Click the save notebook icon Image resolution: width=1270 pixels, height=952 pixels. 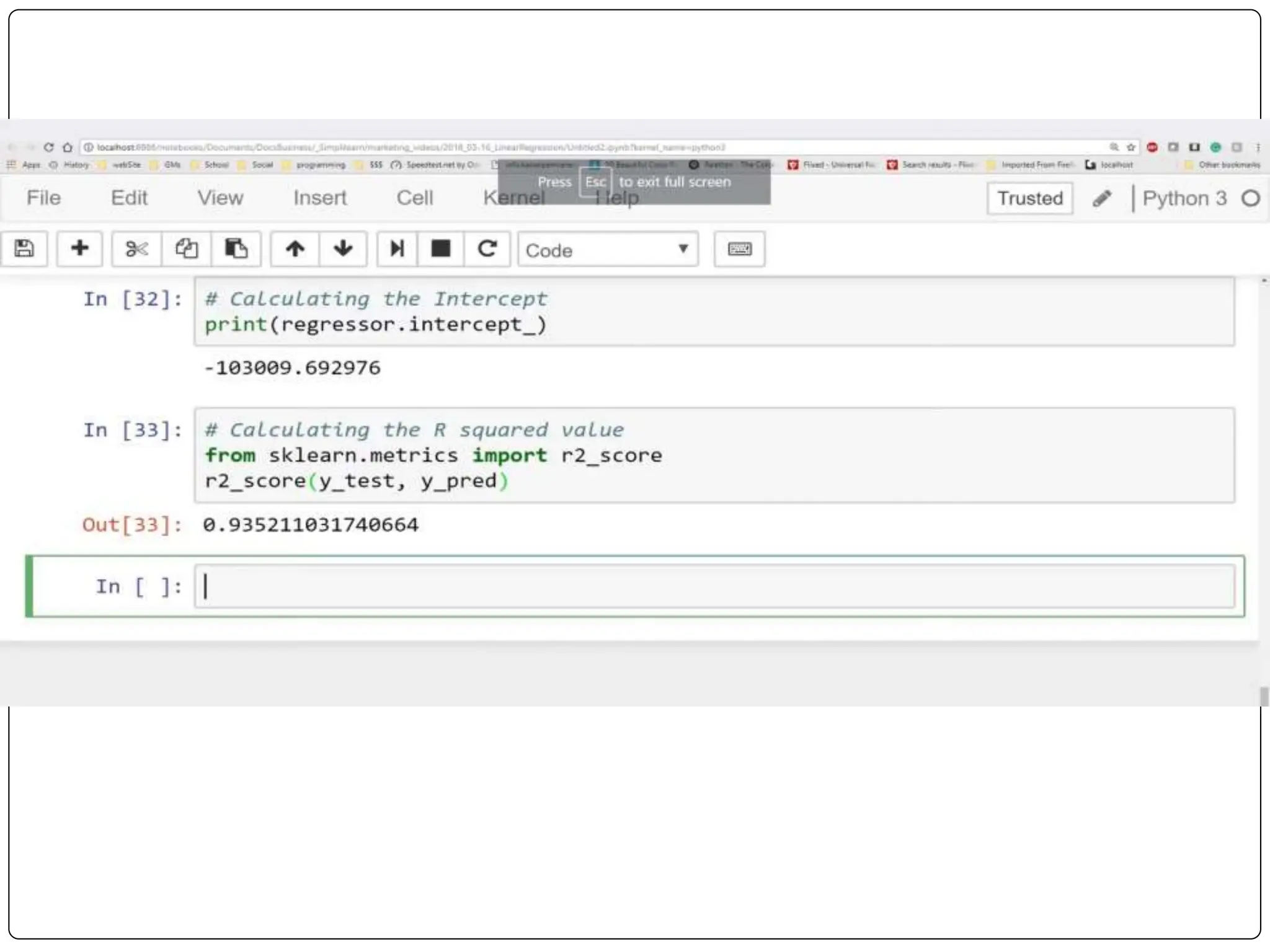click(24, 249)
